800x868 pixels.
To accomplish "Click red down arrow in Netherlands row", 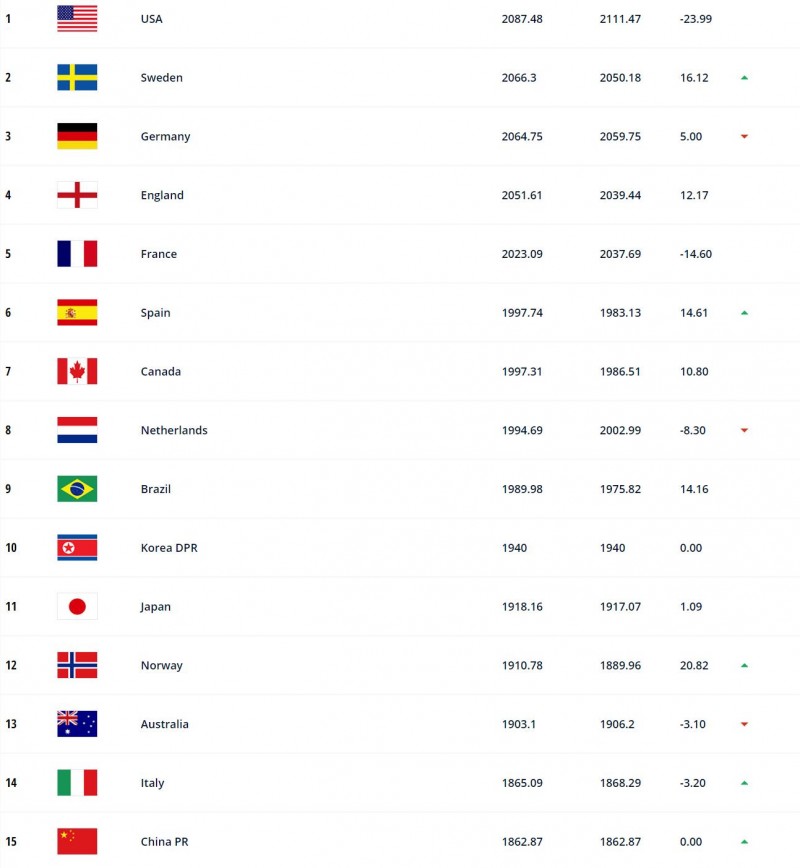I will [744, 431].
